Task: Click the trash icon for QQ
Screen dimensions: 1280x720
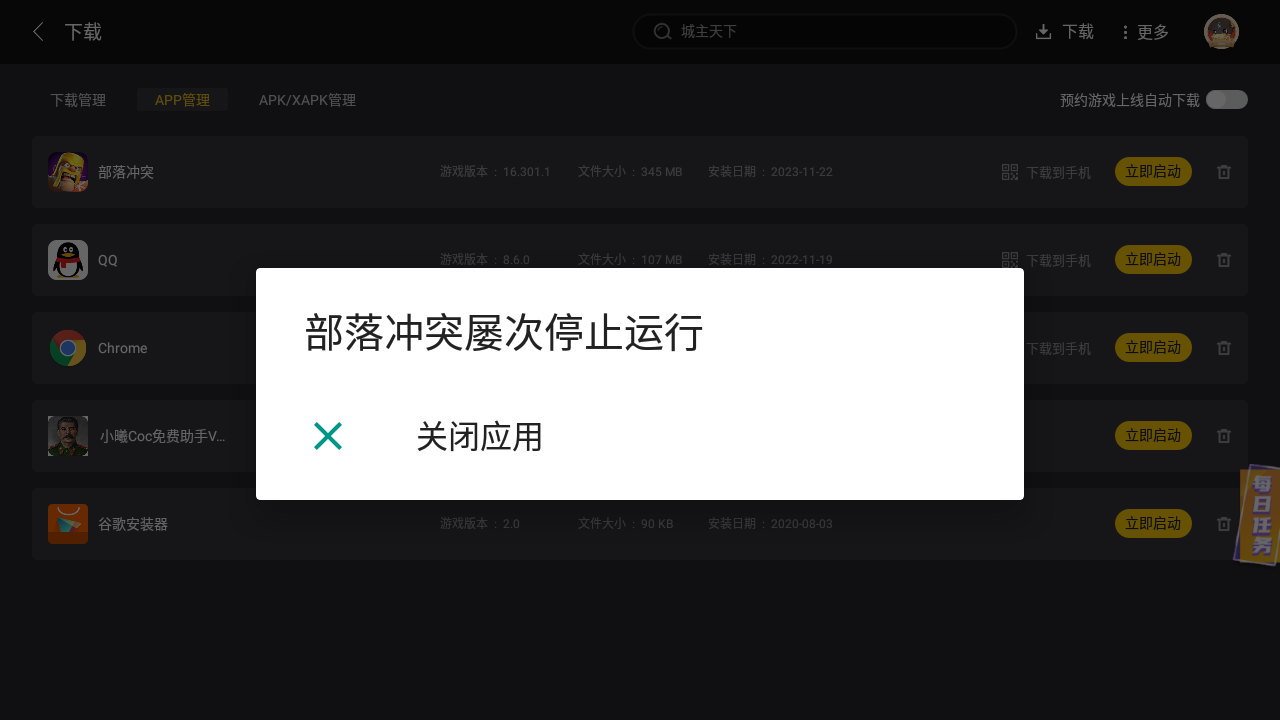Action: click(1224, 260)
